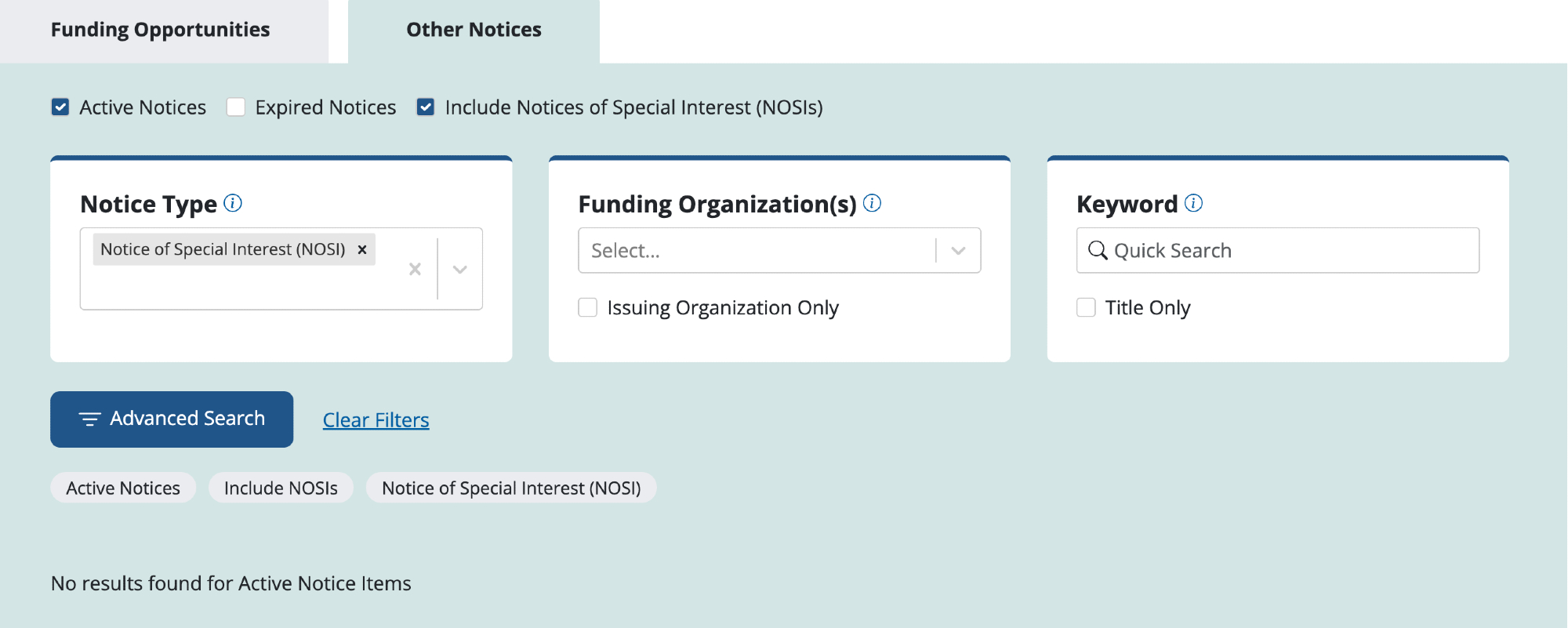This screenshot has width=1568, height=628.
Task: Click the Notice Type info icon
Action: 233,203
